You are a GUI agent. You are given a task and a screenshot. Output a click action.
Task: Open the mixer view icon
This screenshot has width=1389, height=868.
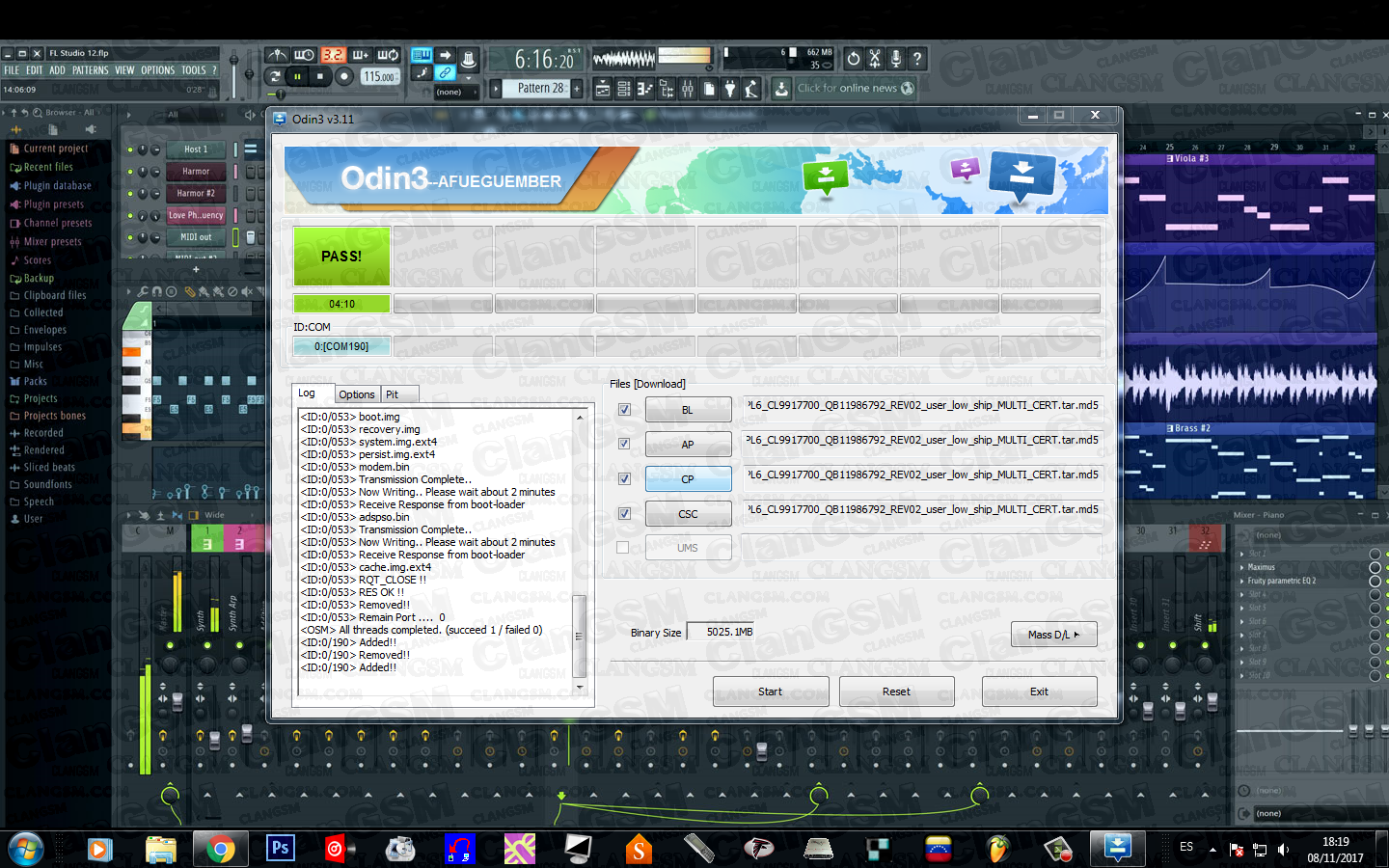pyautogui.click(x=688, y=89)
